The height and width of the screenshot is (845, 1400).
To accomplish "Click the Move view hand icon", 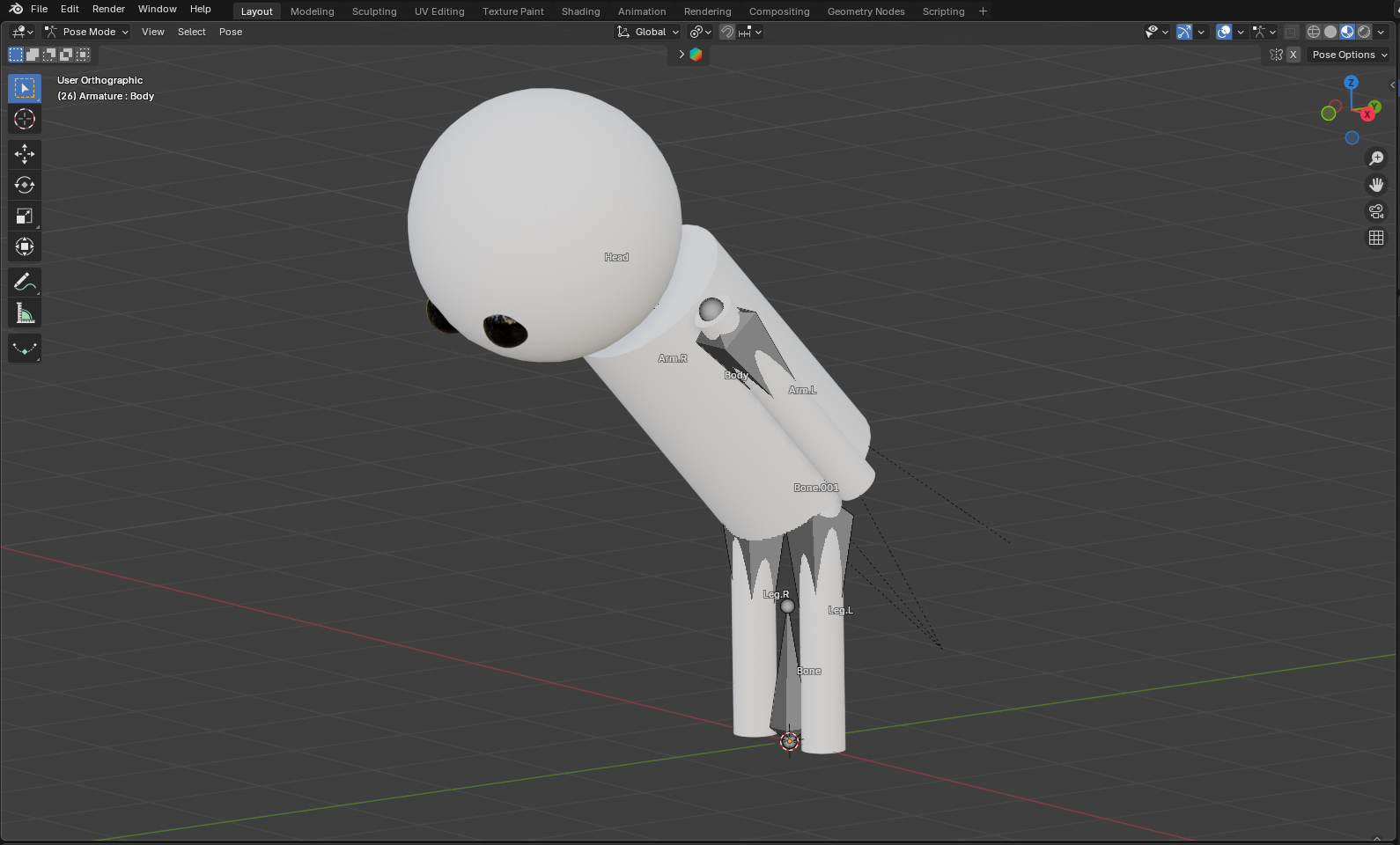I will tap(1376, 185).
